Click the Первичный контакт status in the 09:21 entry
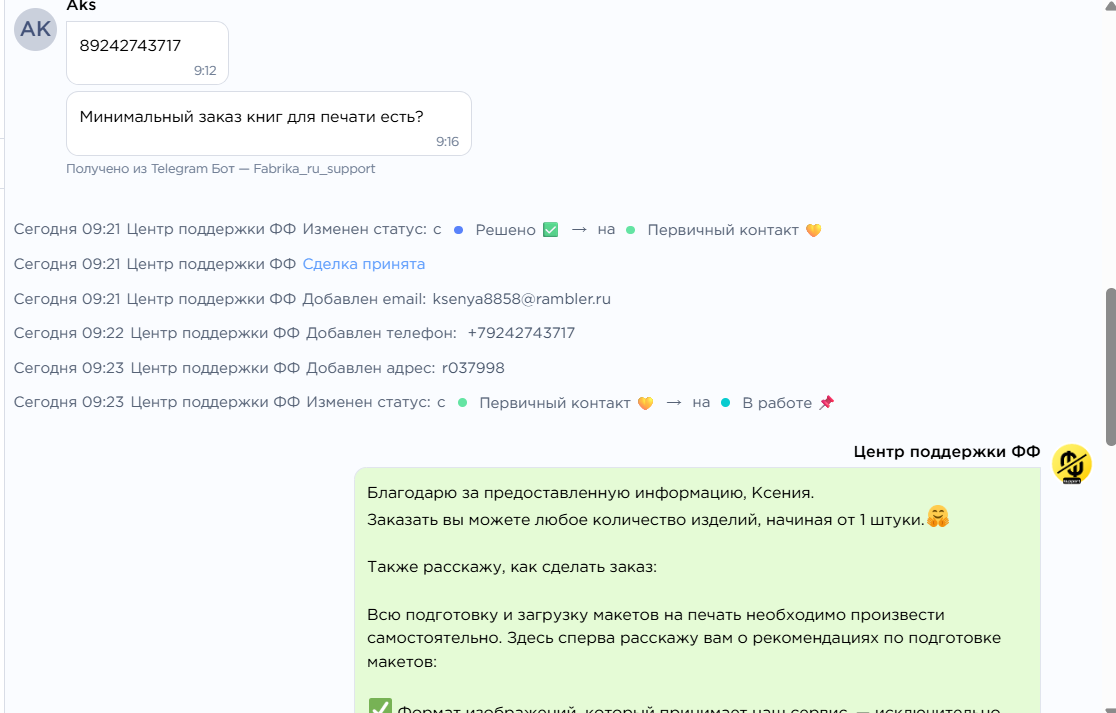The width and height of the screenshot is (1116, 713). [x=723, y=230]
